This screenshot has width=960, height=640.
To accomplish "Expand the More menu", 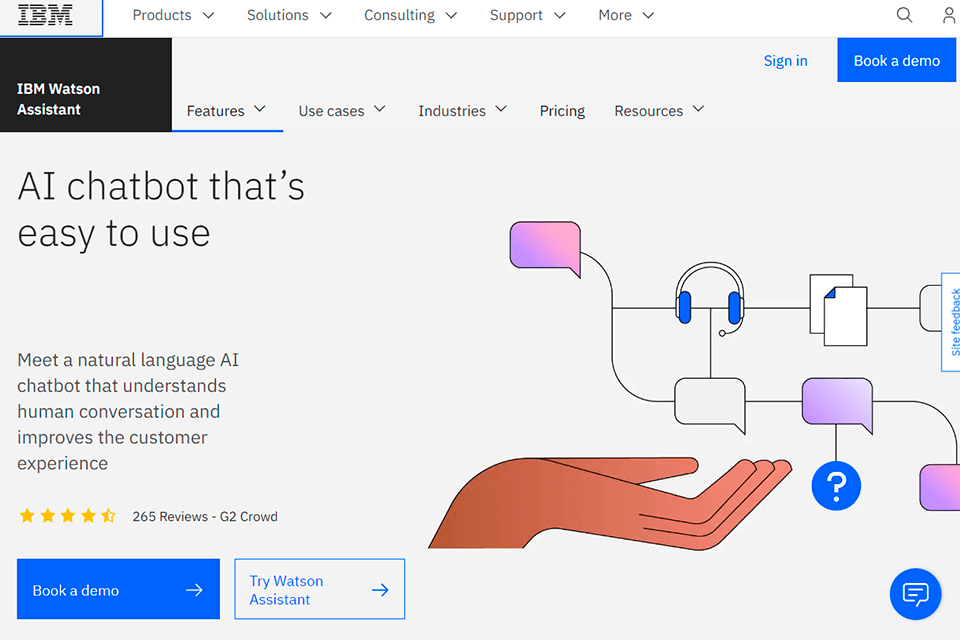I will pos(626,15).
